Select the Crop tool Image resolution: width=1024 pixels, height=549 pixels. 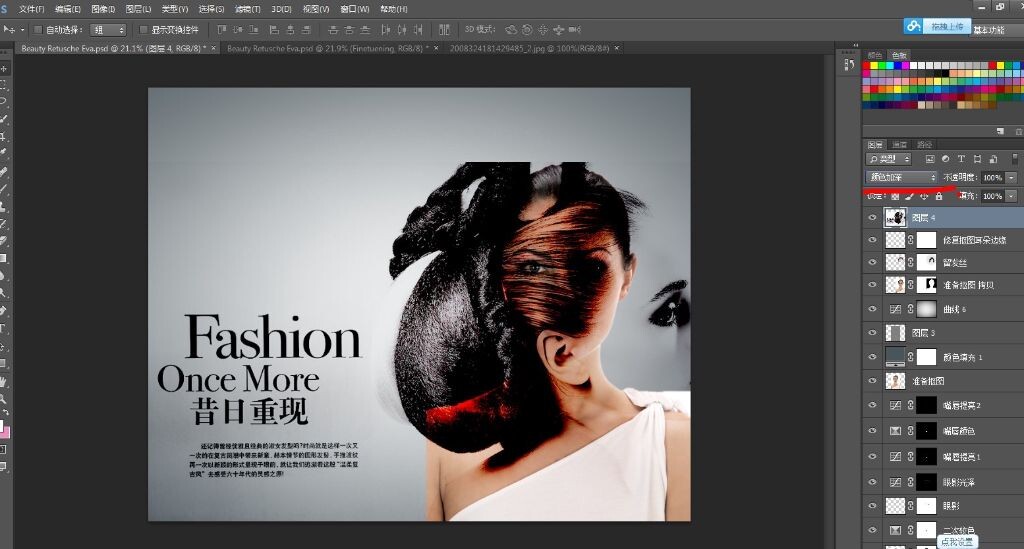[4, 136]
